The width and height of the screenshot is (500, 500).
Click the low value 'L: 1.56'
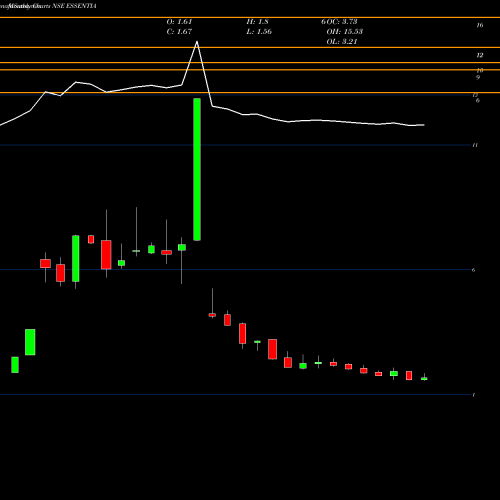click(259, 32)
